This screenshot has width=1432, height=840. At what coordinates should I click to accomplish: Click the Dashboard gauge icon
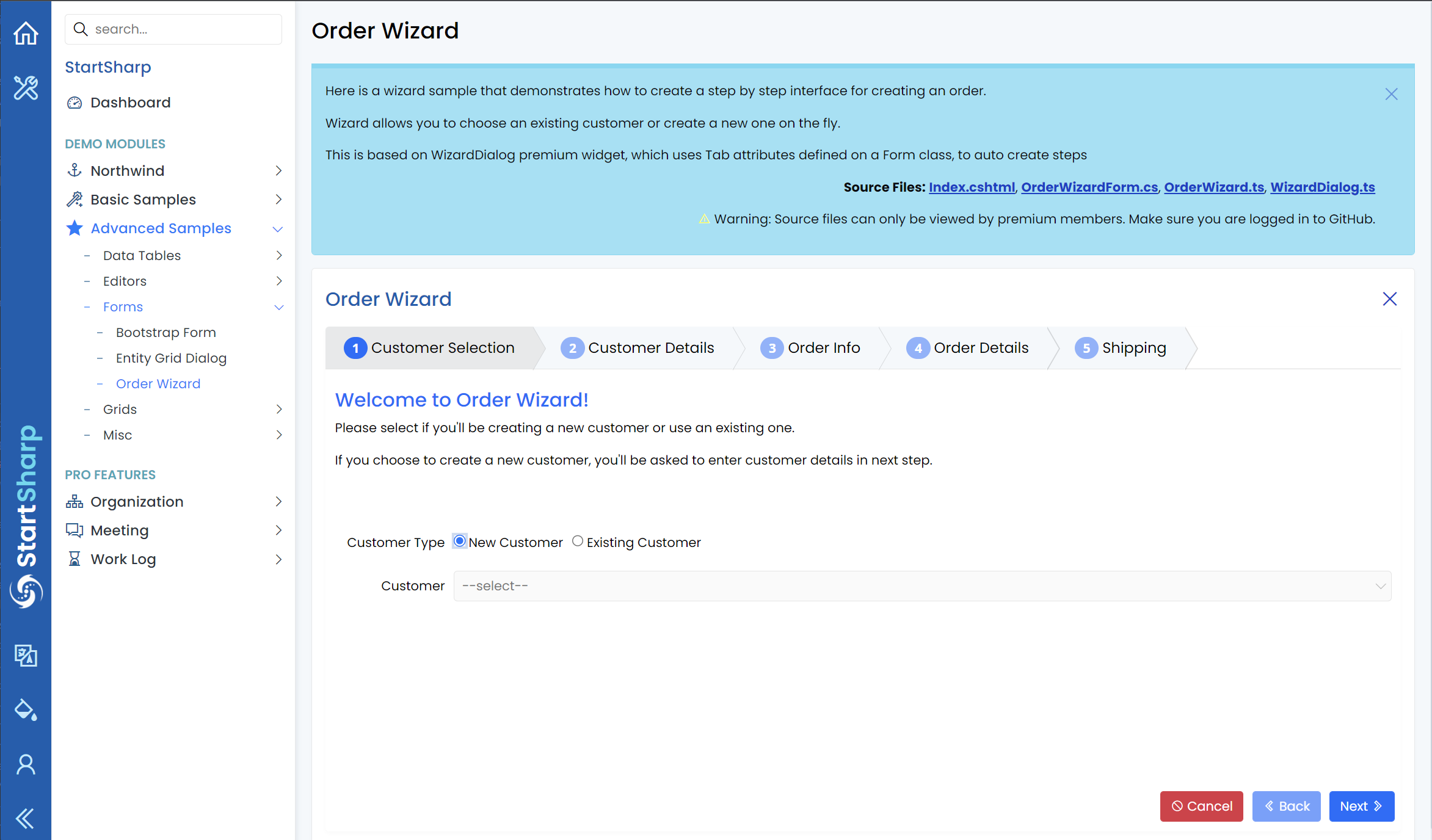(x=75, y=103)
